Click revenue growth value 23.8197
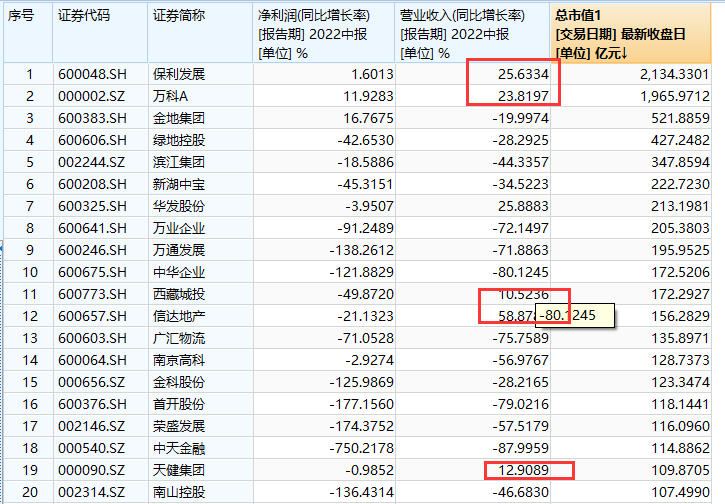 point(523,96)
